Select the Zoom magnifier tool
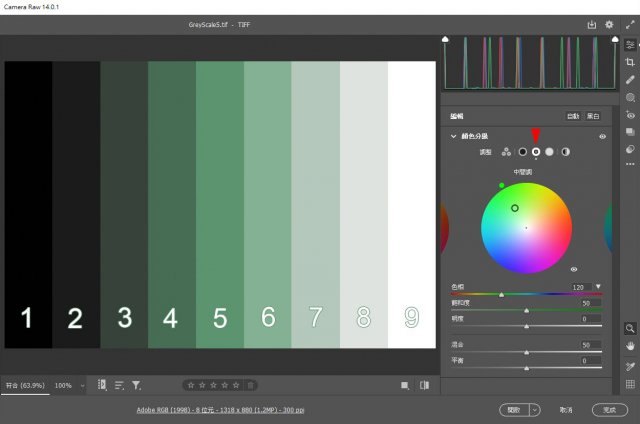This screenshot has width=640, height=424. (630, 328)
